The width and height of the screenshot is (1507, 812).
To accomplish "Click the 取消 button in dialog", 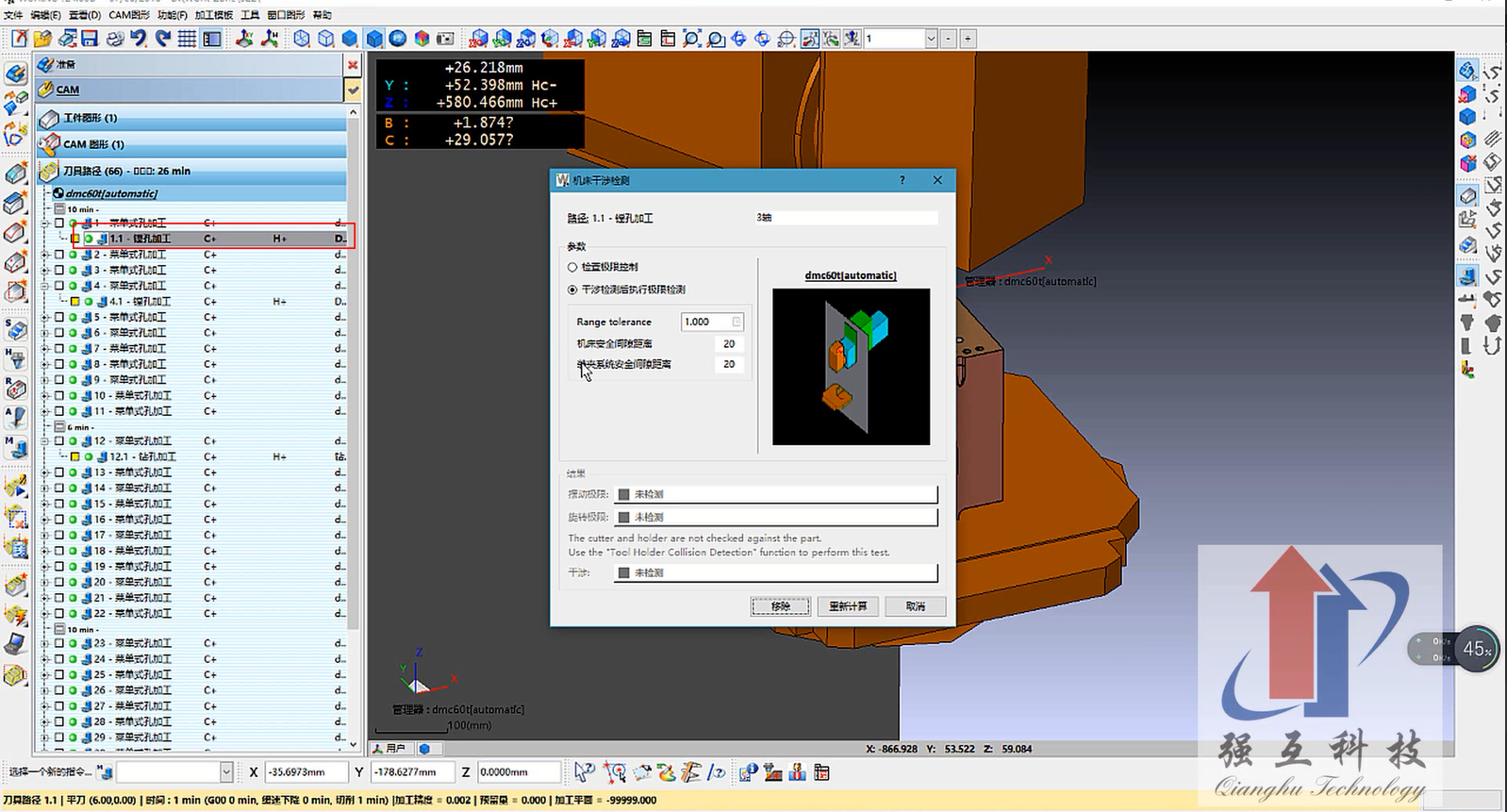I will (x=916, y=606).
